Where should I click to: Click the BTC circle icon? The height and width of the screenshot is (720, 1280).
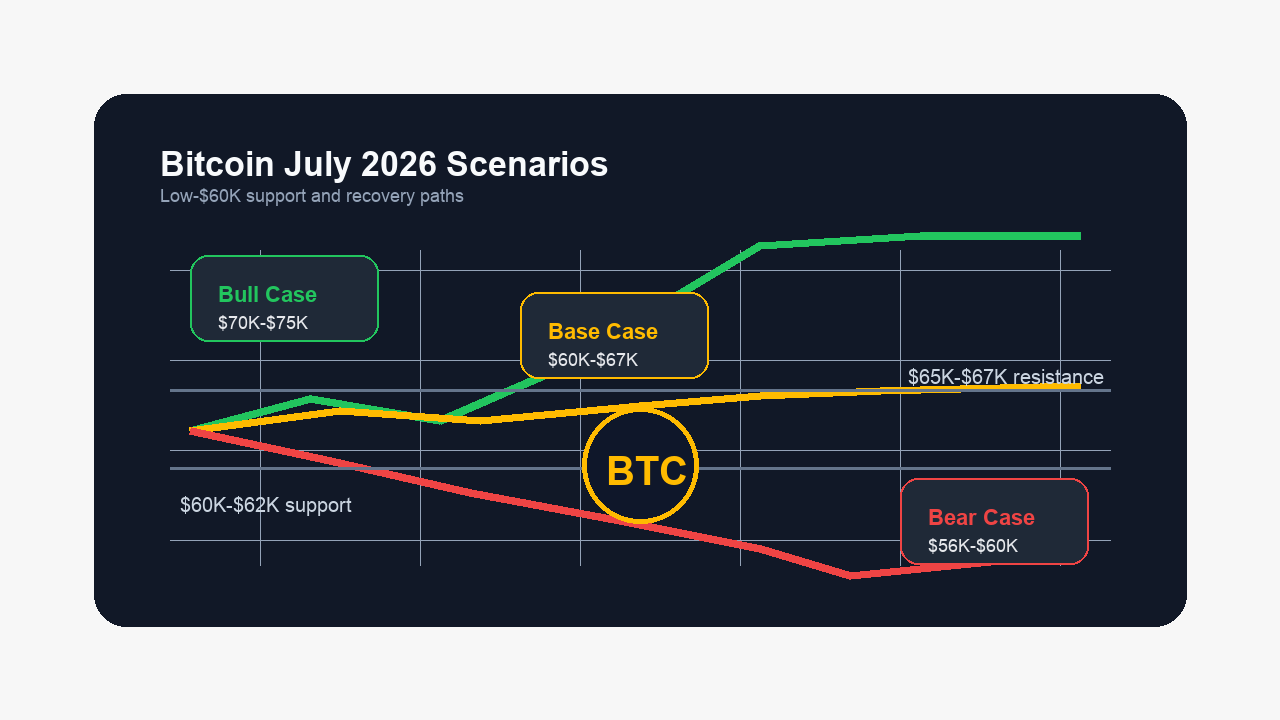[640, 465]
